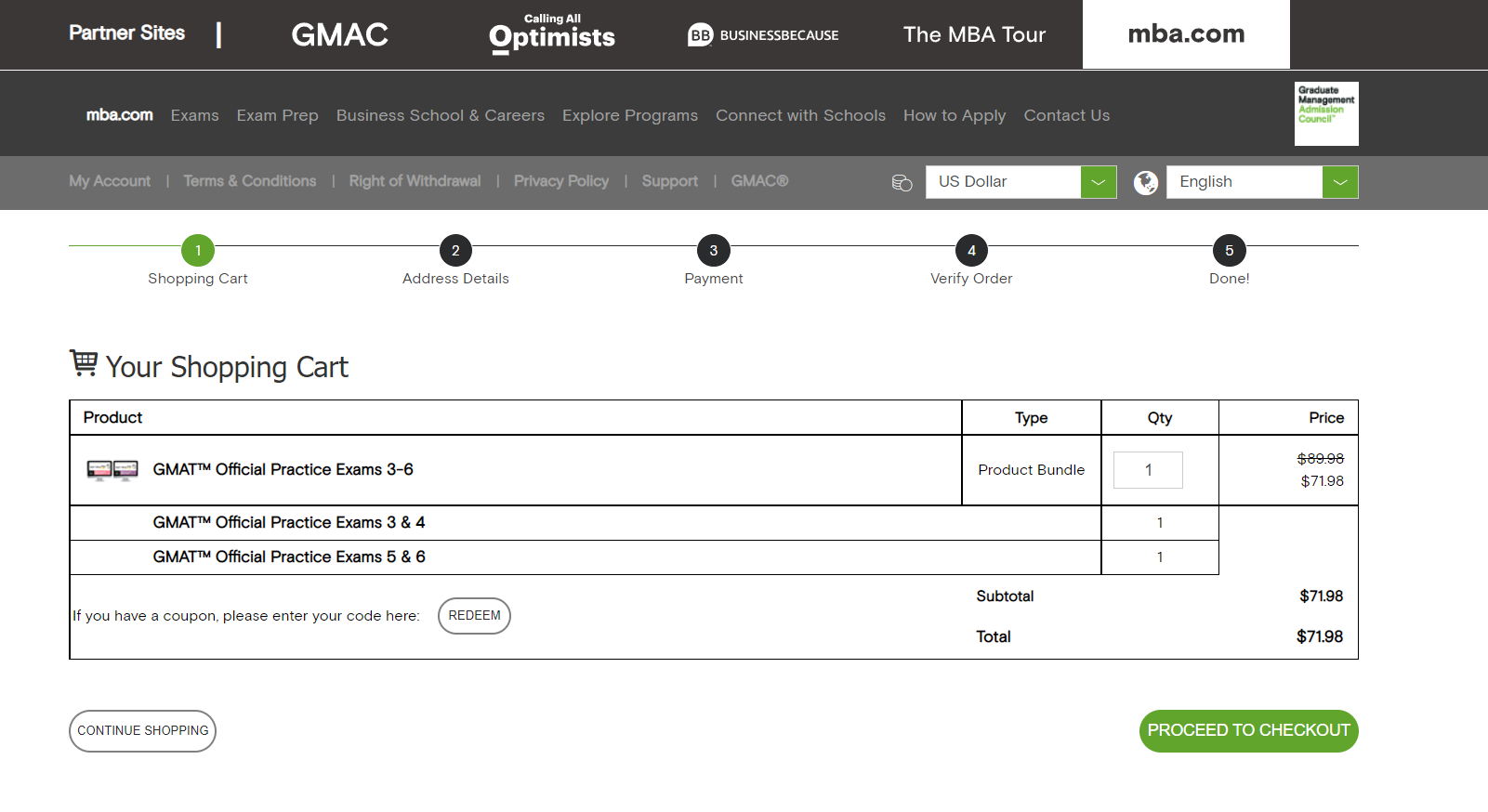The width and height of the screenshot is (1488, 812).
Task: Open the Exams menu
Action: click(x=195, y=115)
